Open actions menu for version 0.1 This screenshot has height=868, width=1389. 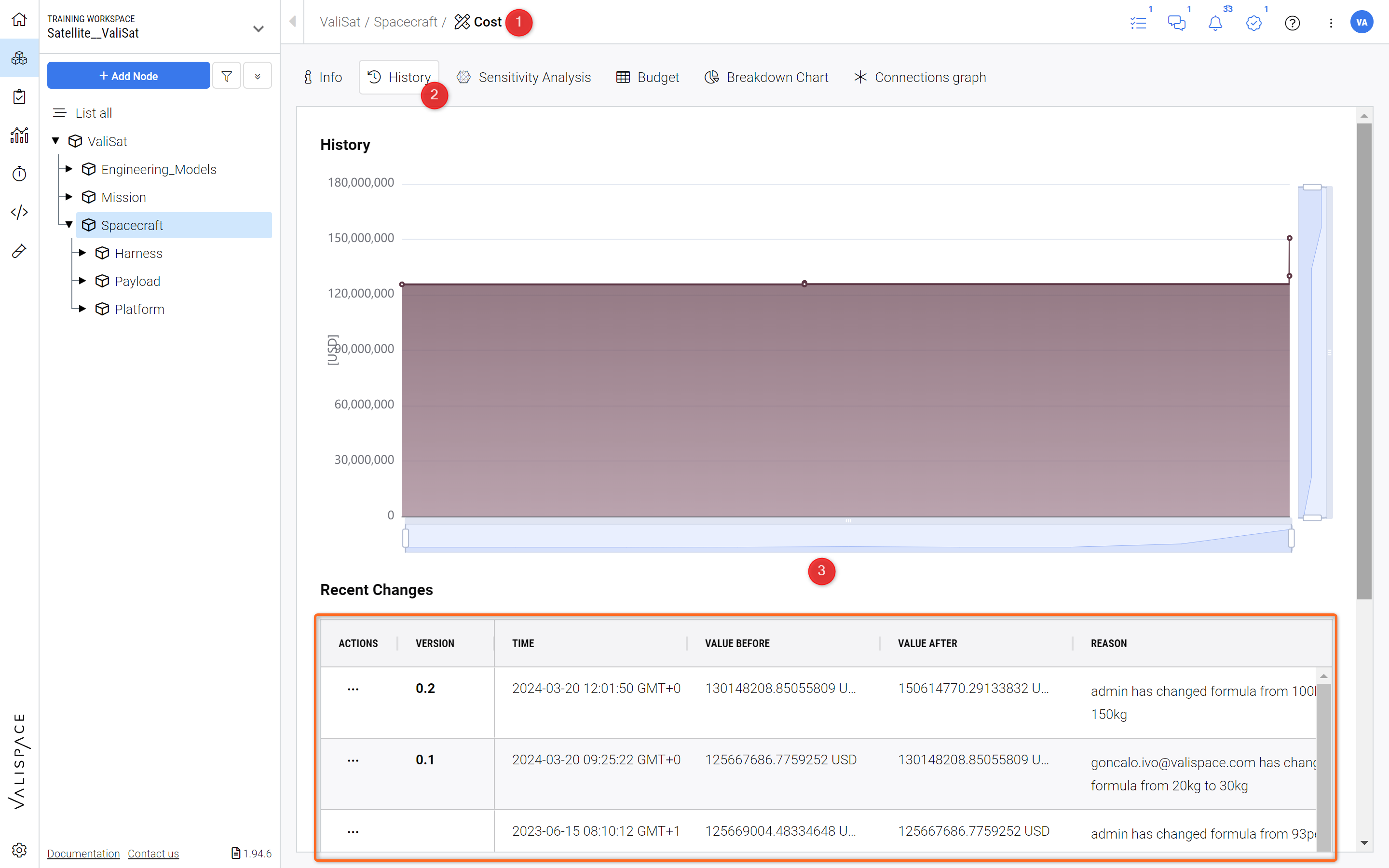[x=353, y=760]
